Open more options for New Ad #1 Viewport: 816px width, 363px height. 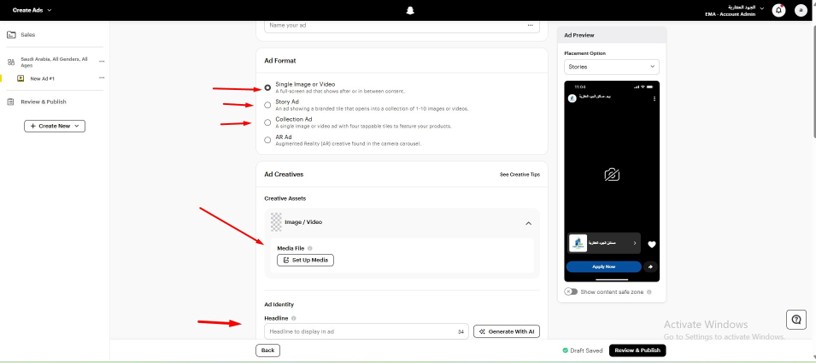point(101,78)
